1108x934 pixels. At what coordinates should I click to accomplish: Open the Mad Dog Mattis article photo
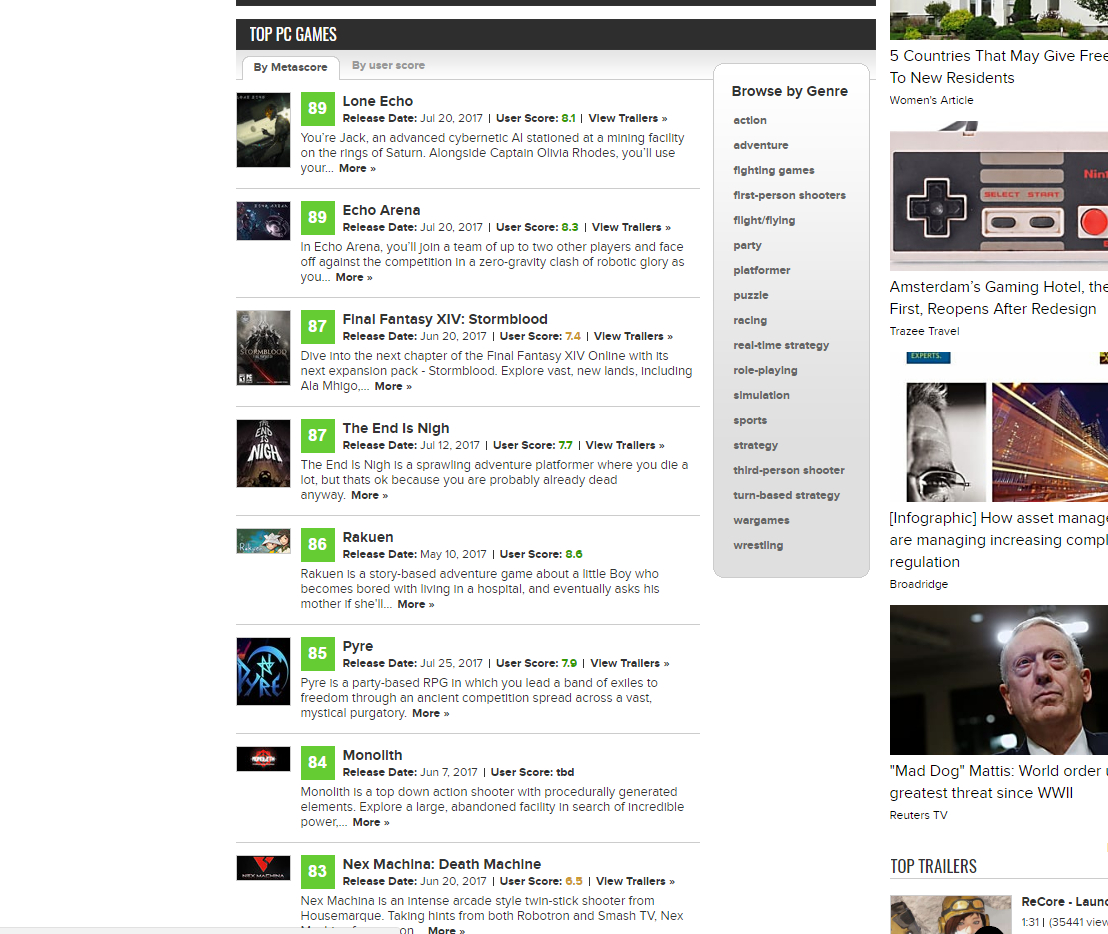pos(998,680)
